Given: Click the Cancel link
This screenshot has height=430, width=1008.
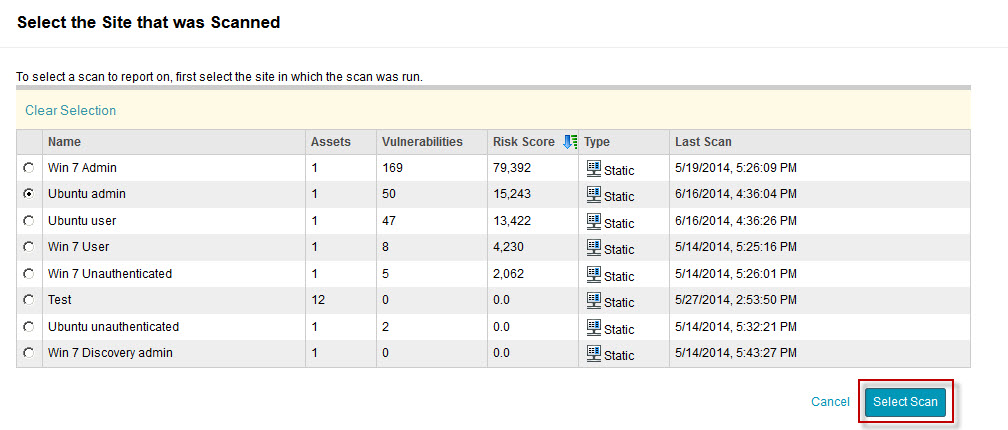Looking at the screenshot, I should [830, 402].
